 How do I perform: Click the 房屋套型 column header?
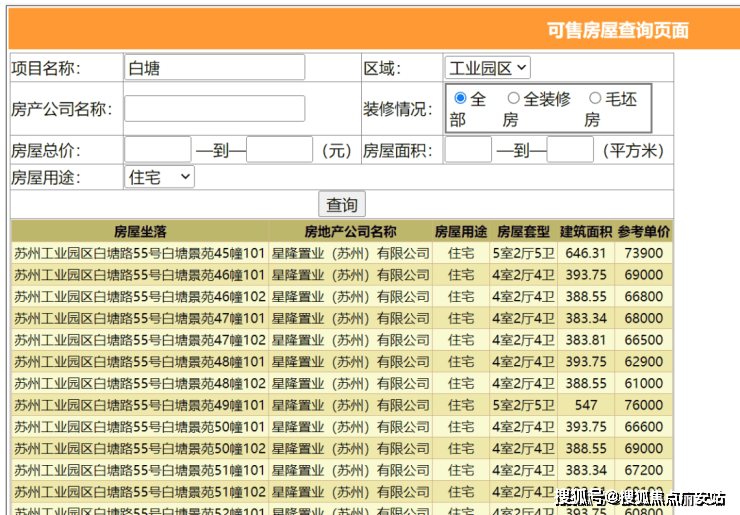point(524,231)
